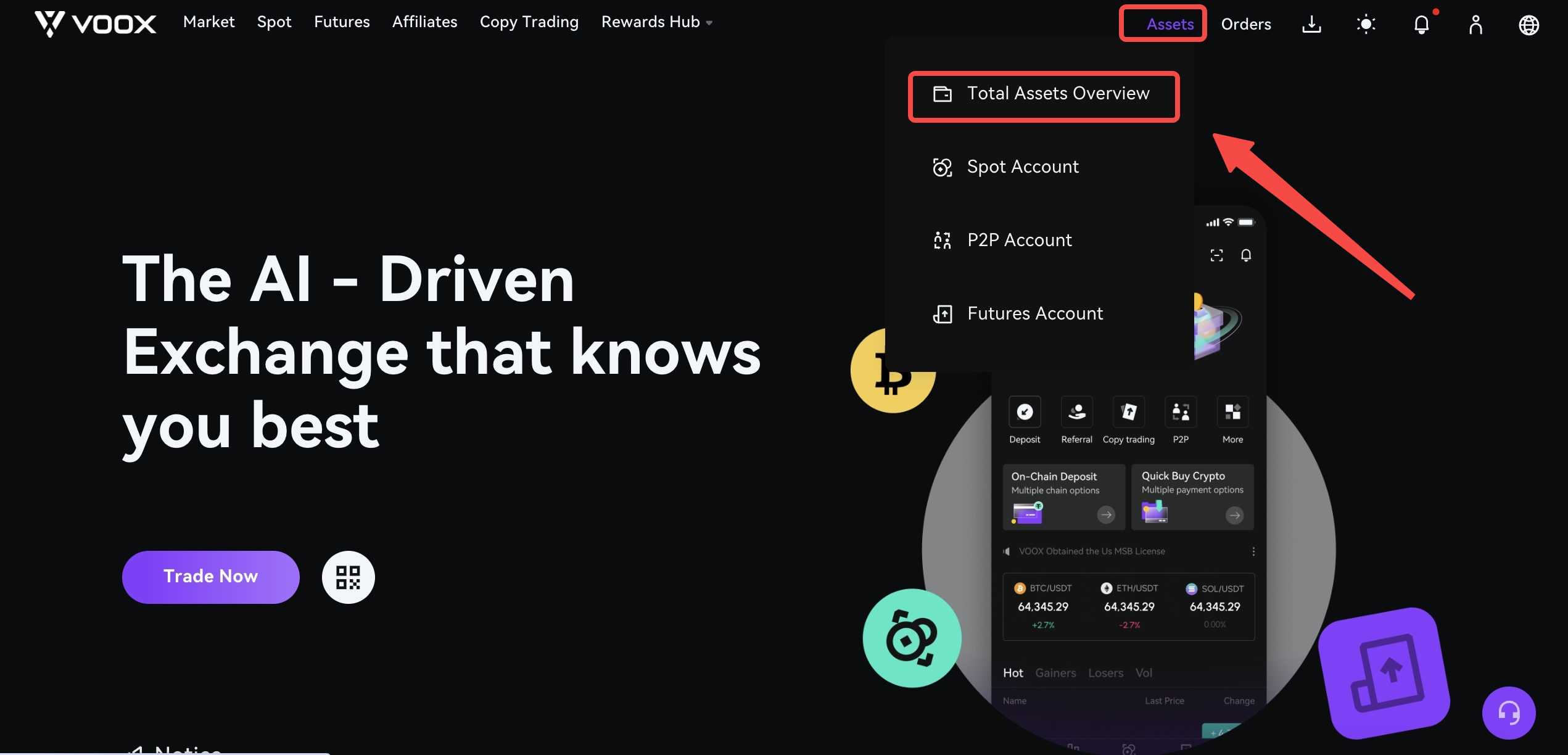Click the Deposit icon in phone mockup

point(1025,412)
